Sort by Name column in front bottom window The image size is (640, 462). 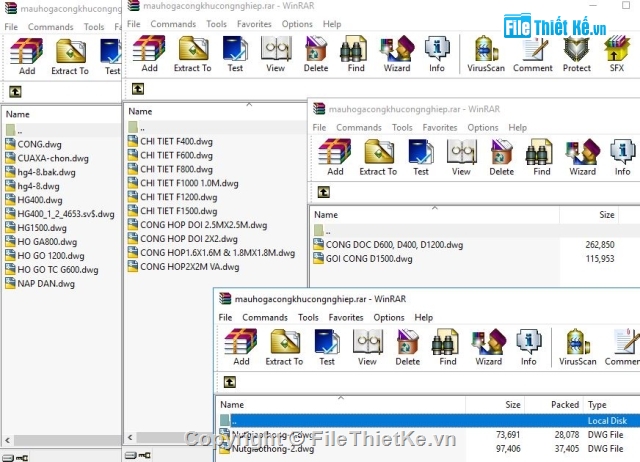341,404
